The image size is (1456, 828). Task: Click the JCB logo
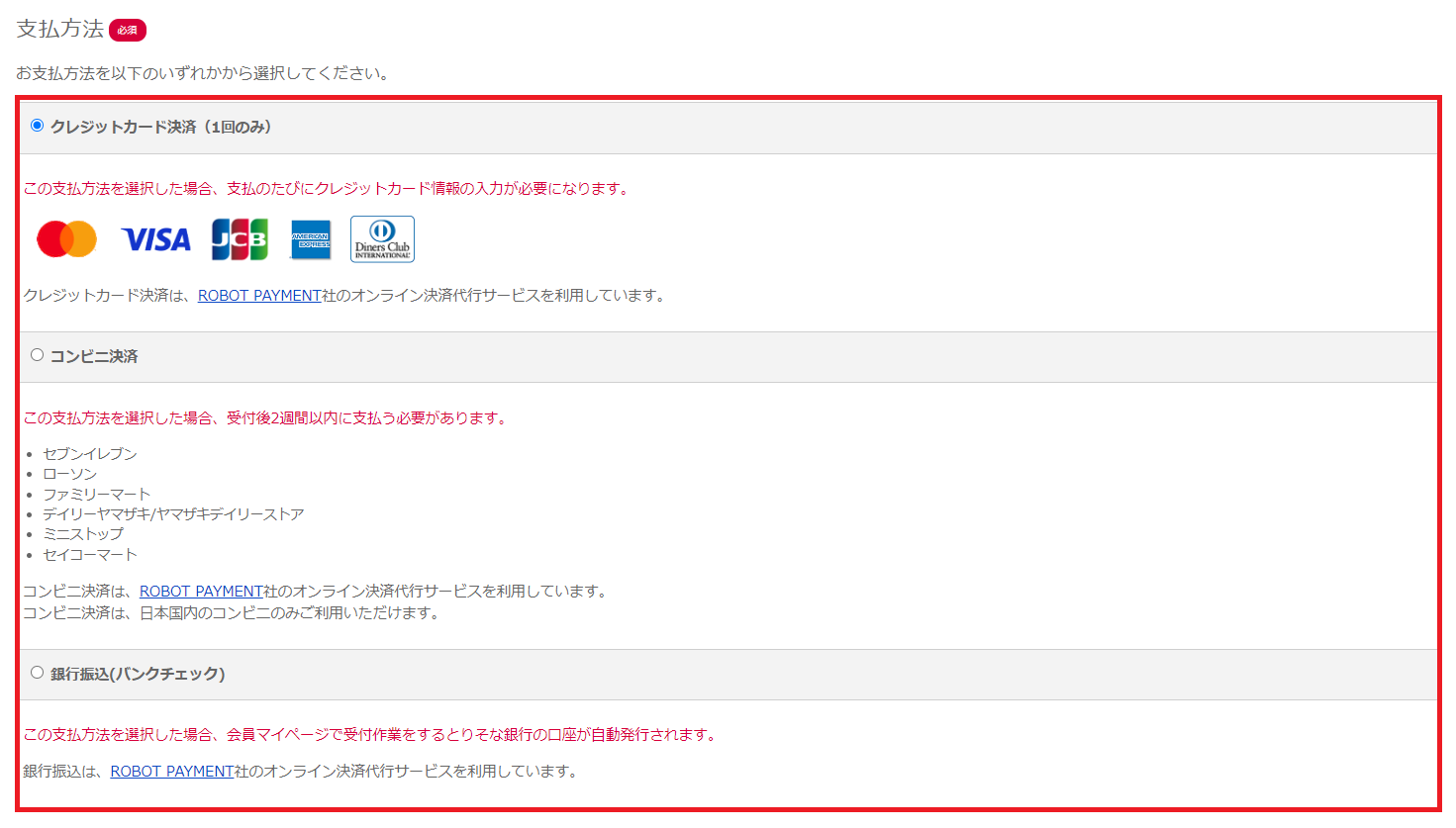click(x=240, y=239)
